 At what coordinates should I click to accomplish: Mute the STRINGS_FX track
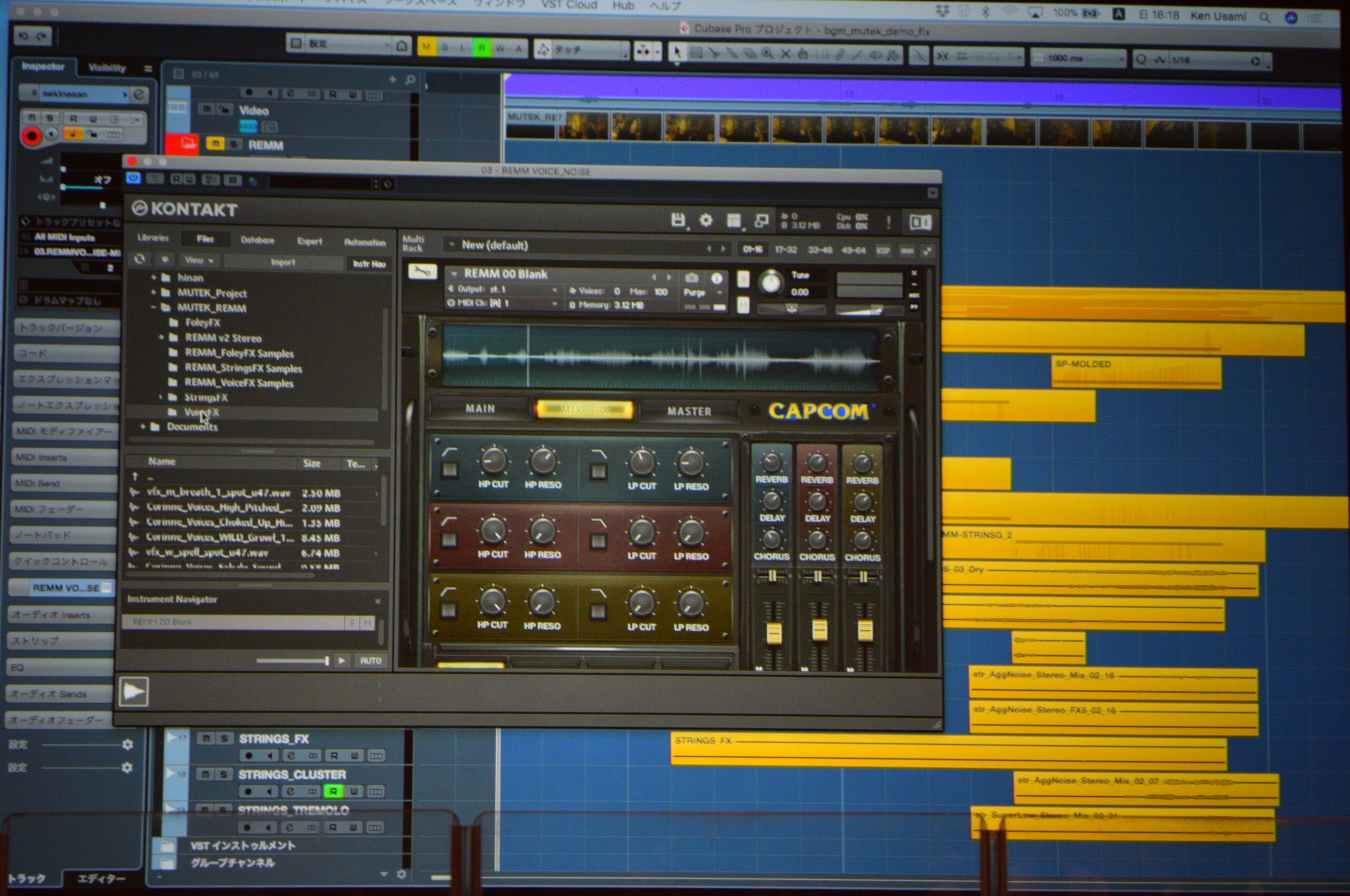click(x=206, y=739)
